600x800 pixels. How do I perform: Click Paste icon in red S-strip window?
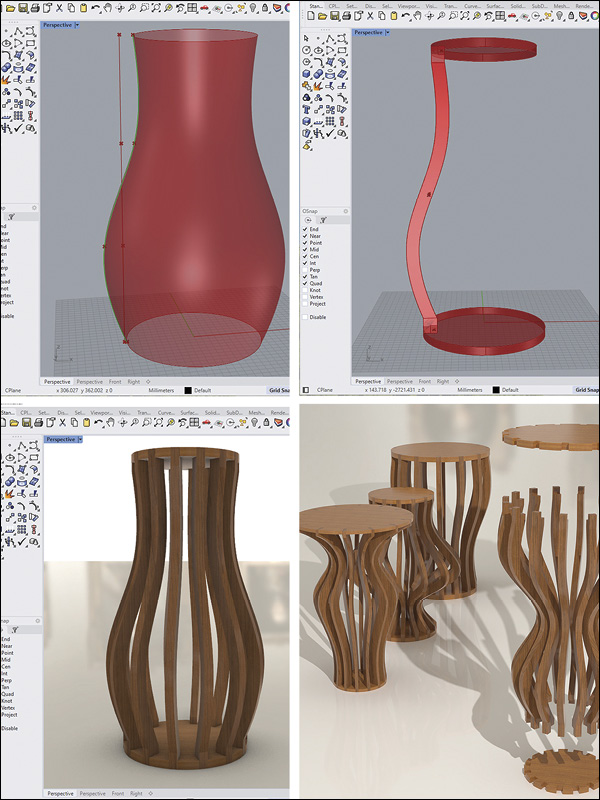[394, 16]
